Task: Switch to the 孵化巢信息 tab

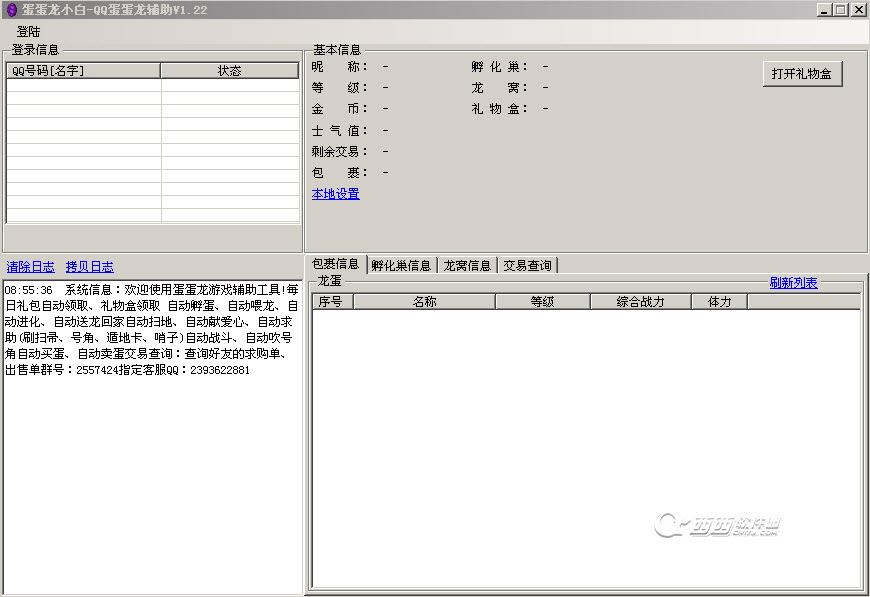Action: [401, 265]
